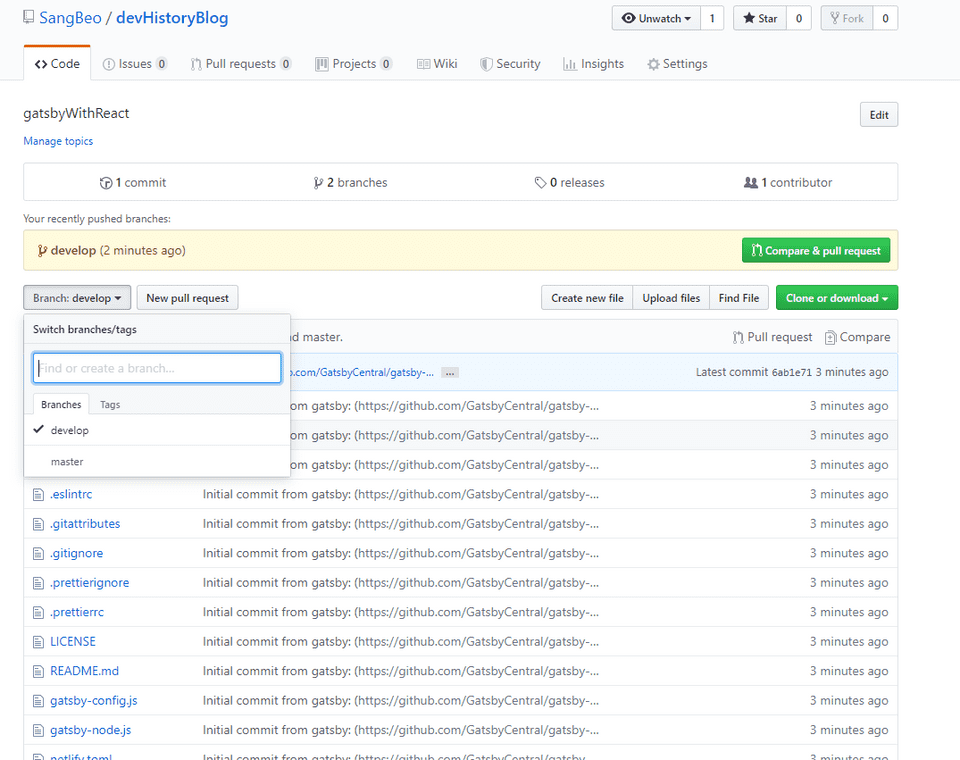Switch to the master branch
Screen dimensions: 960x760
click(x=67, y=462)
